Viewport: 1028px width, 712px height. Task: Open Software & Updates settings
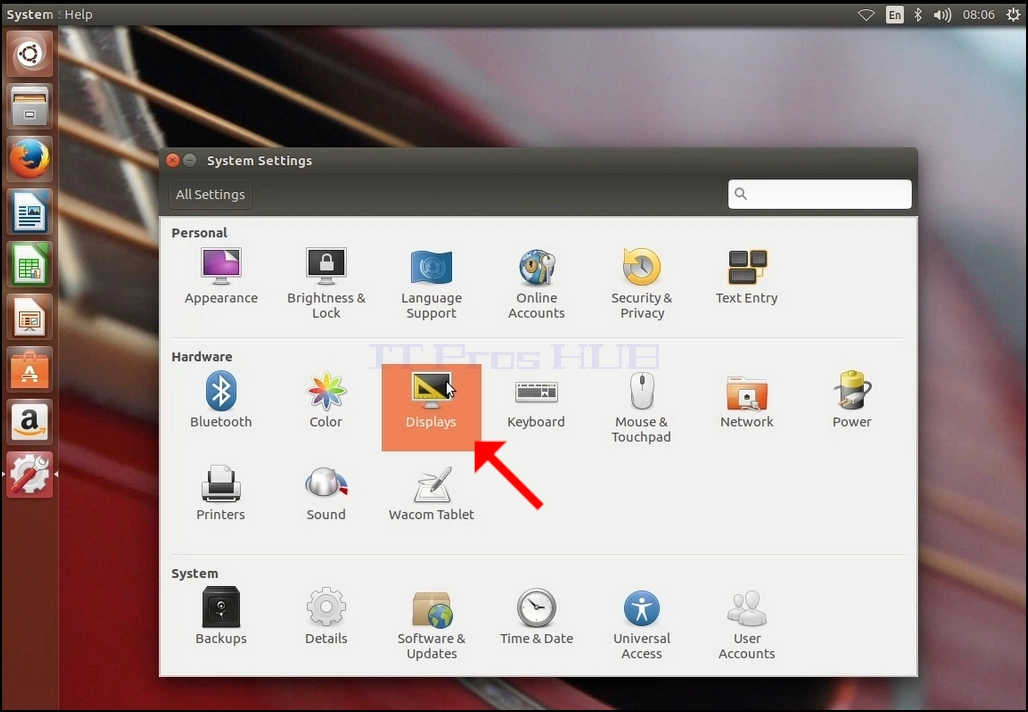click(x=431, y=624)
